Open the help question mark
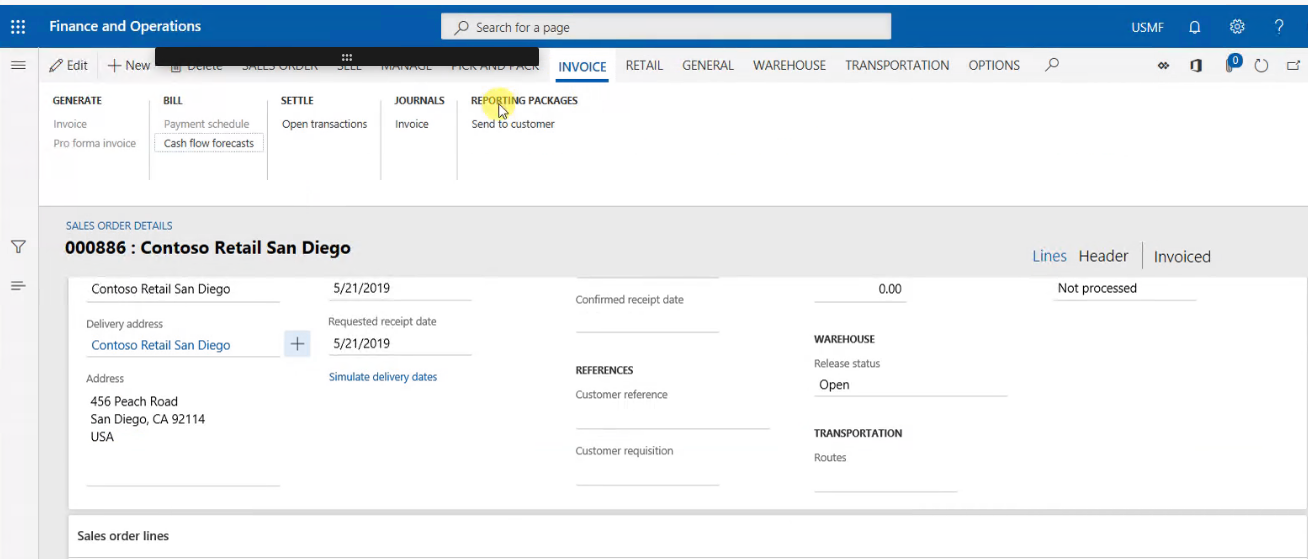This screenshot has width=1308, height=559. pyautogui.click(x=1279, y=27)
